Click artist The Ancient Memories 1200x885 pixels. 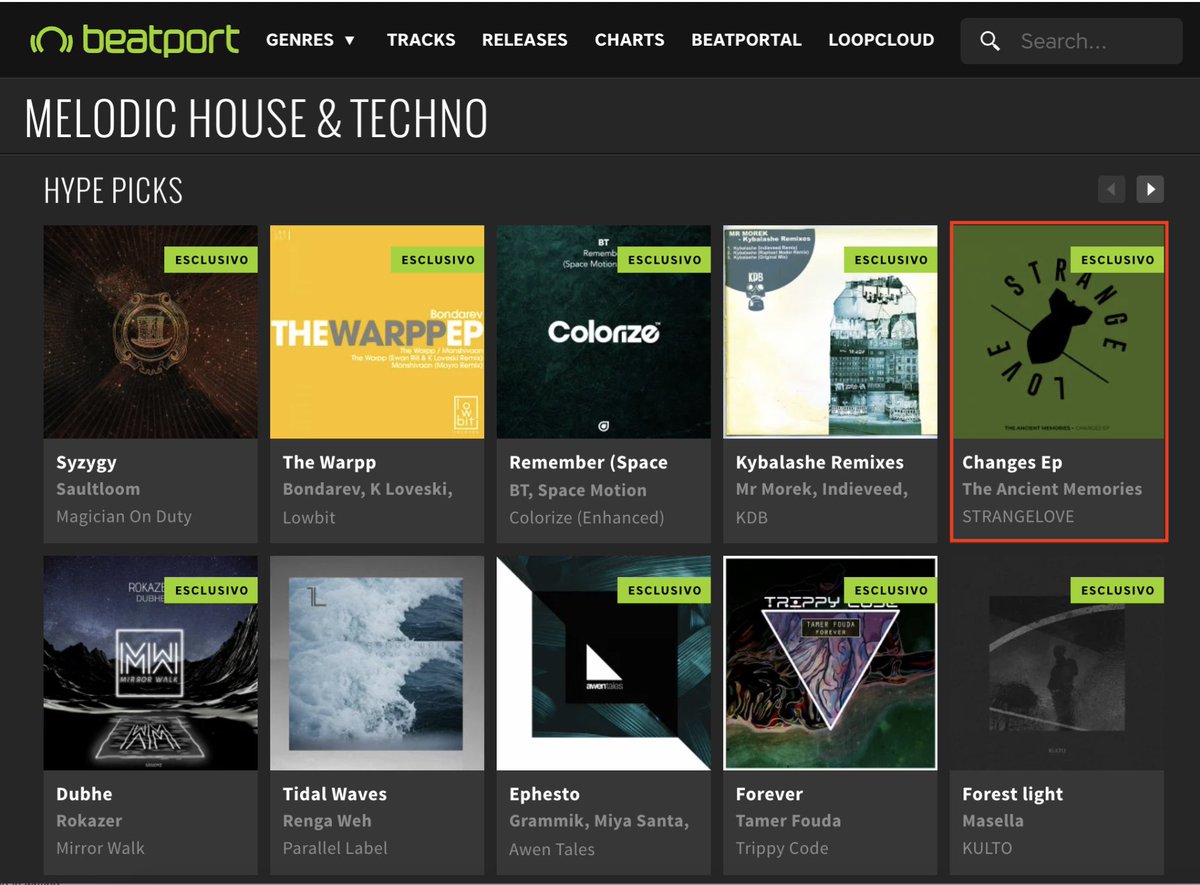point(1052,489)
